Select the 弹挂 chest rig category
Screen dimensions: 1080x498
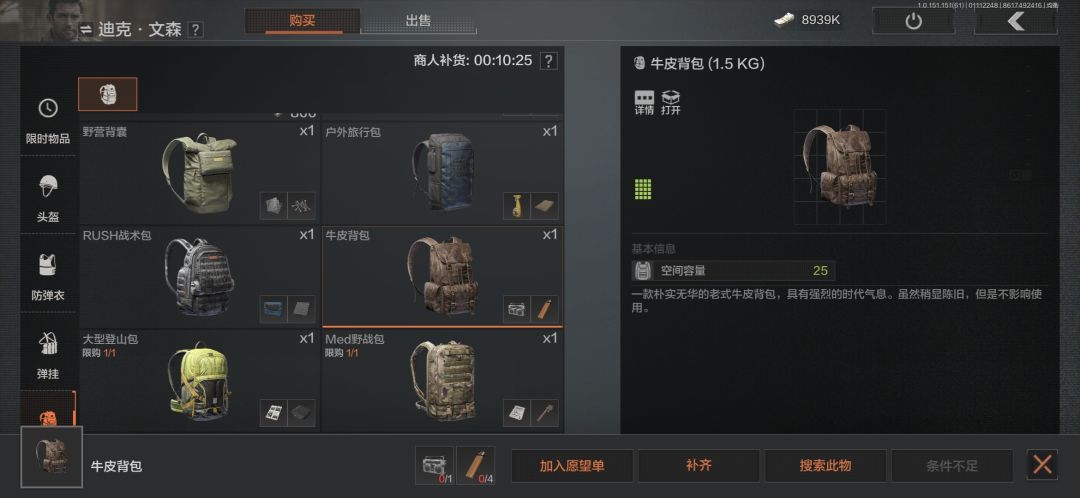click(48, 354)
